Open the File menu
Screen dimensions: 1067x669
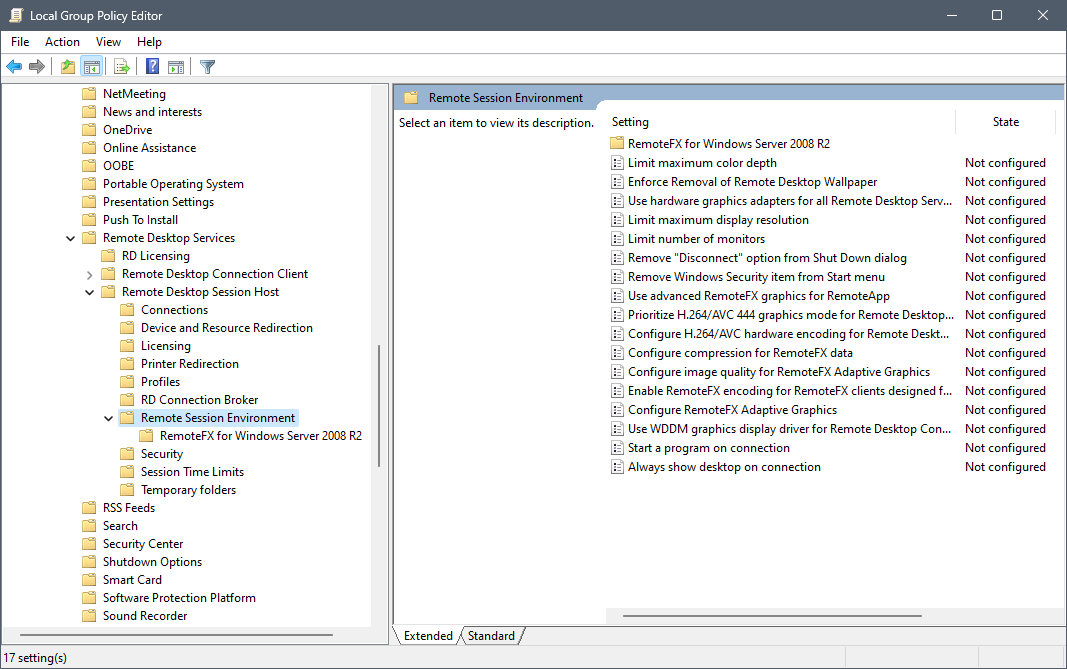click(x=20, y=42)
